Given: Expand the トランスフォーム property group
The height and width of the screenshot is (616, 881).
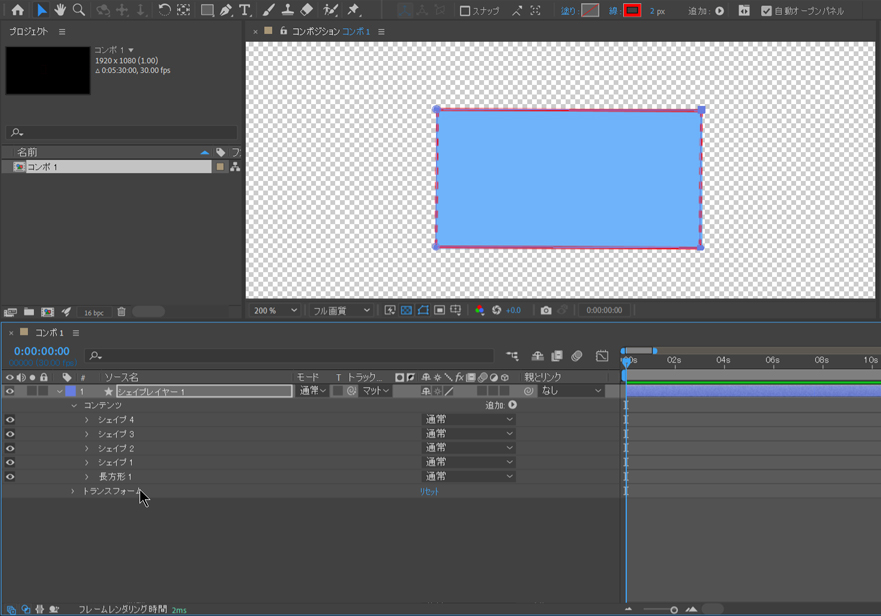Looking at the screenshot, I should tap(73, 492).
